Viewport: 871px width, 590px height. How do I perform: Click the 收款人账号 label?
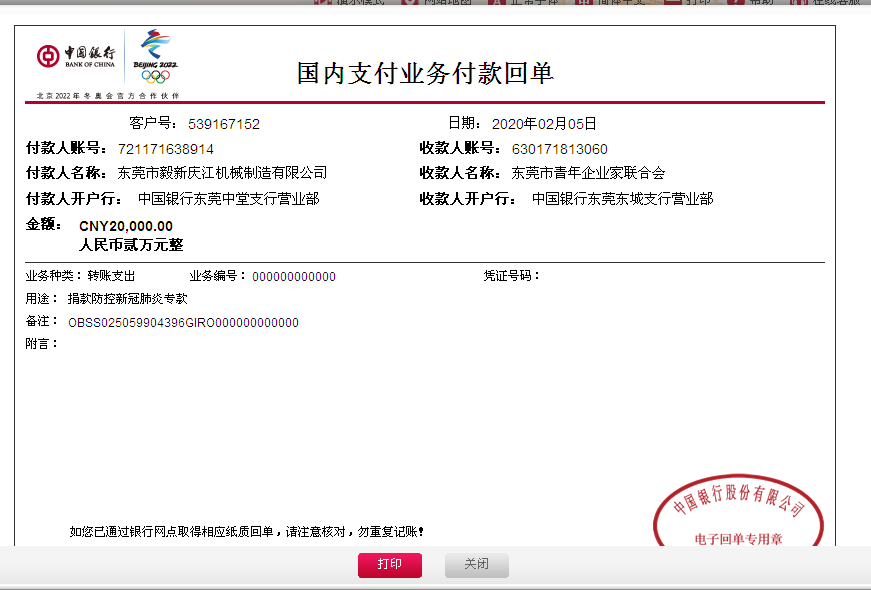click(x=460, y=148)
